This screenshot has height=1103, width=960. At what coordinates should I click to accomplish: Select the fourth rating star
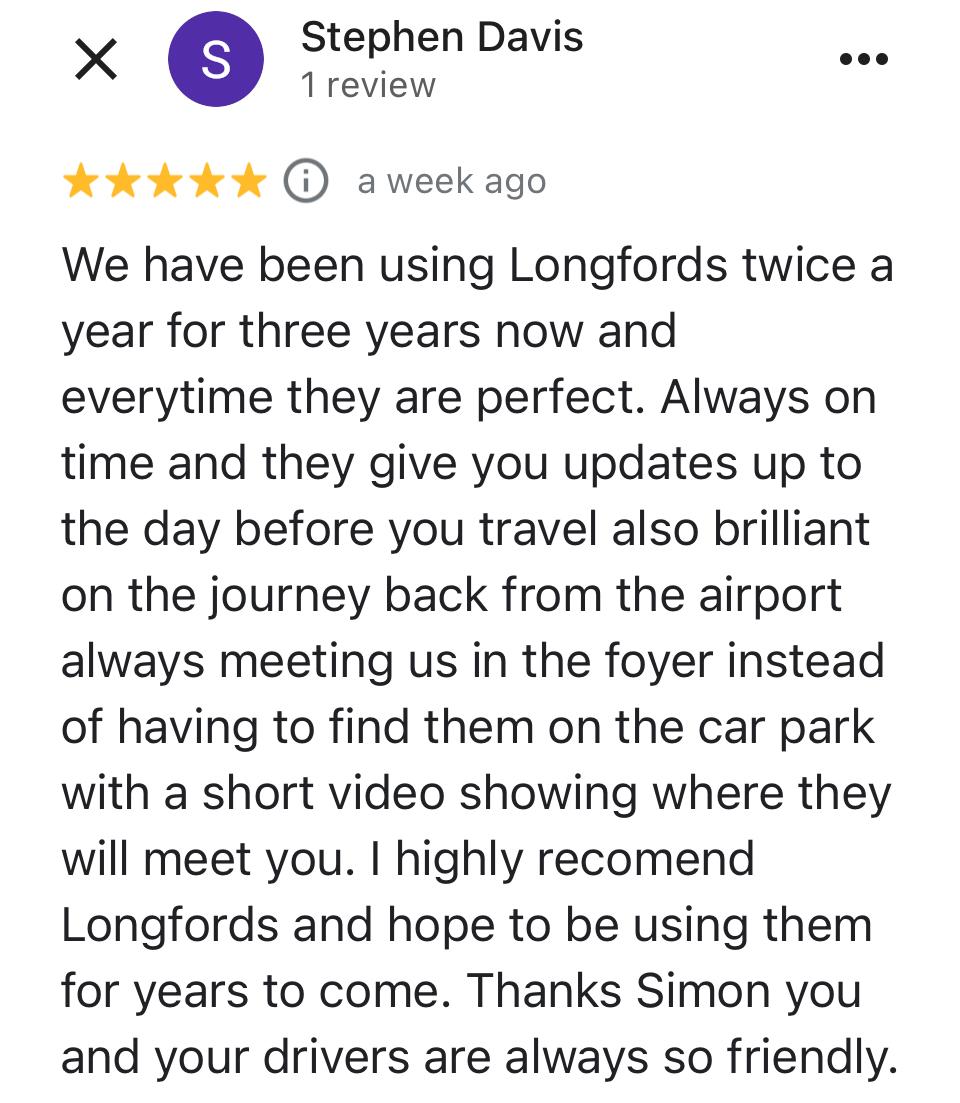click(207, 181)
